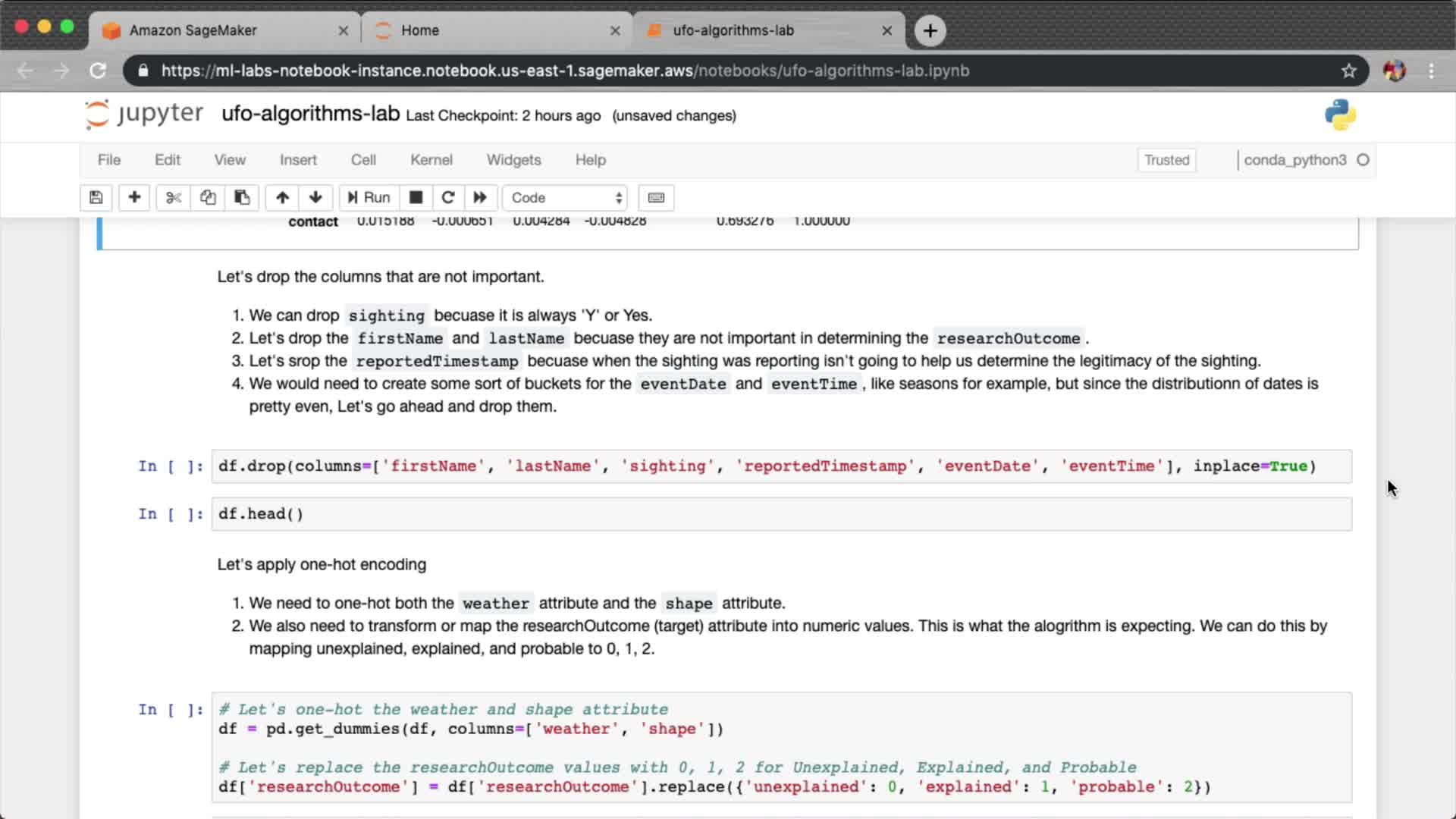The height and width of the screenshot is (819, 1456).
Task: Click the save and checkpoint icon
Action: [x=96, y=198]
